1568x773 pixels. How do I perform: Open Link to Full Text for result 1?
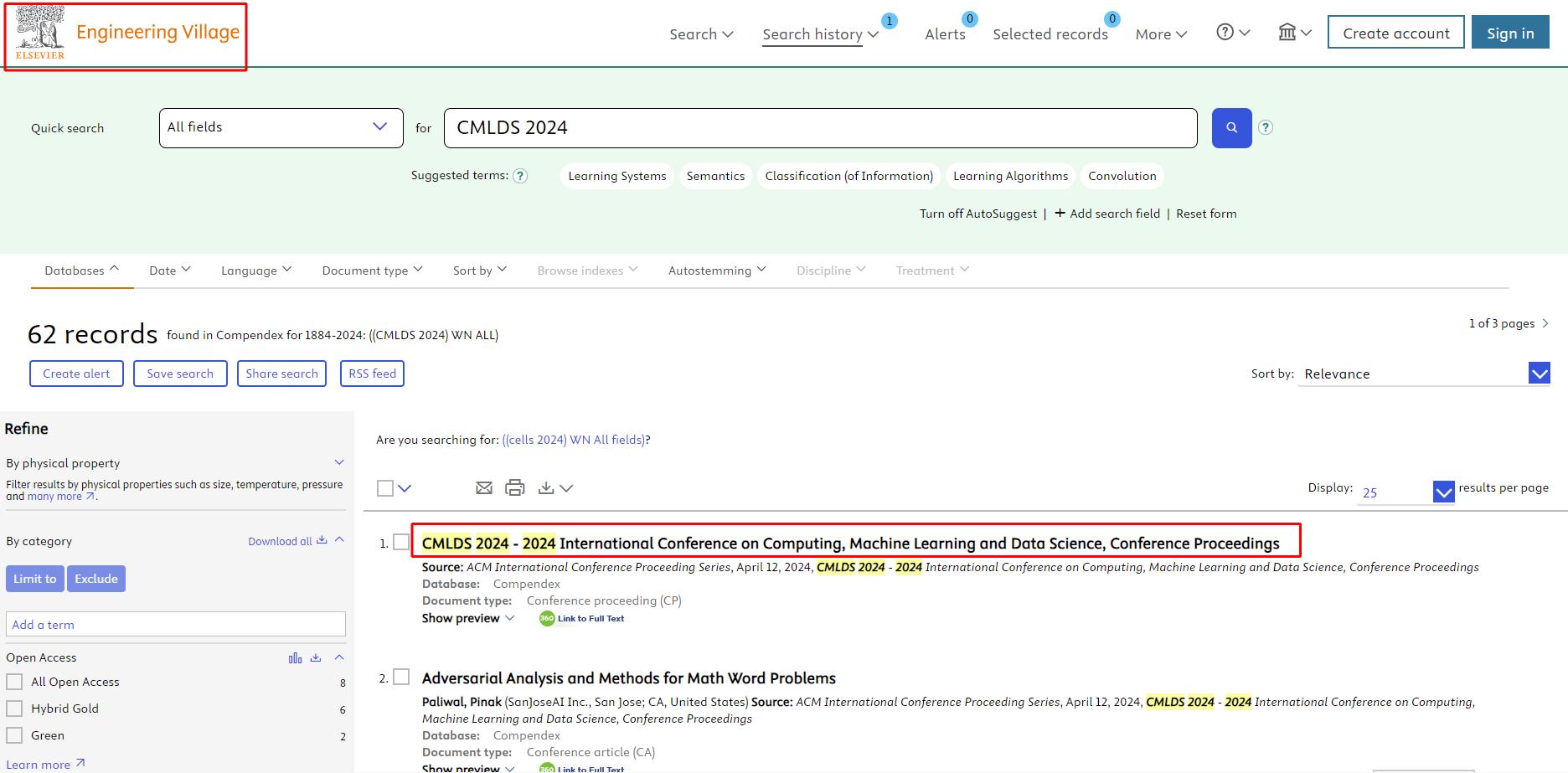pos(582,619)
